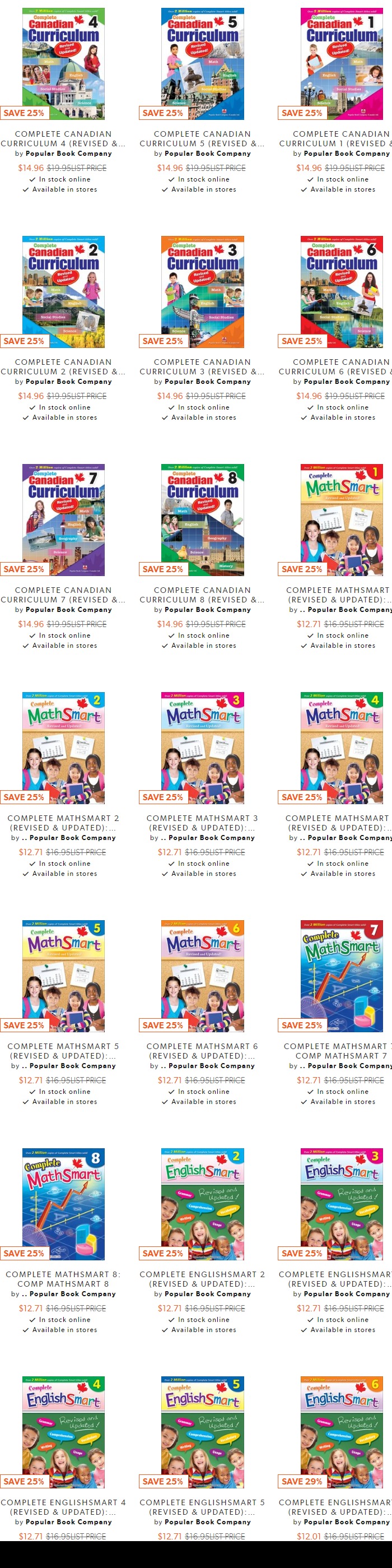Open Complete EnglishSmart 2 title link
Image resolution: width=392 pixels, height=1568 pixels.
[202, 1279]
